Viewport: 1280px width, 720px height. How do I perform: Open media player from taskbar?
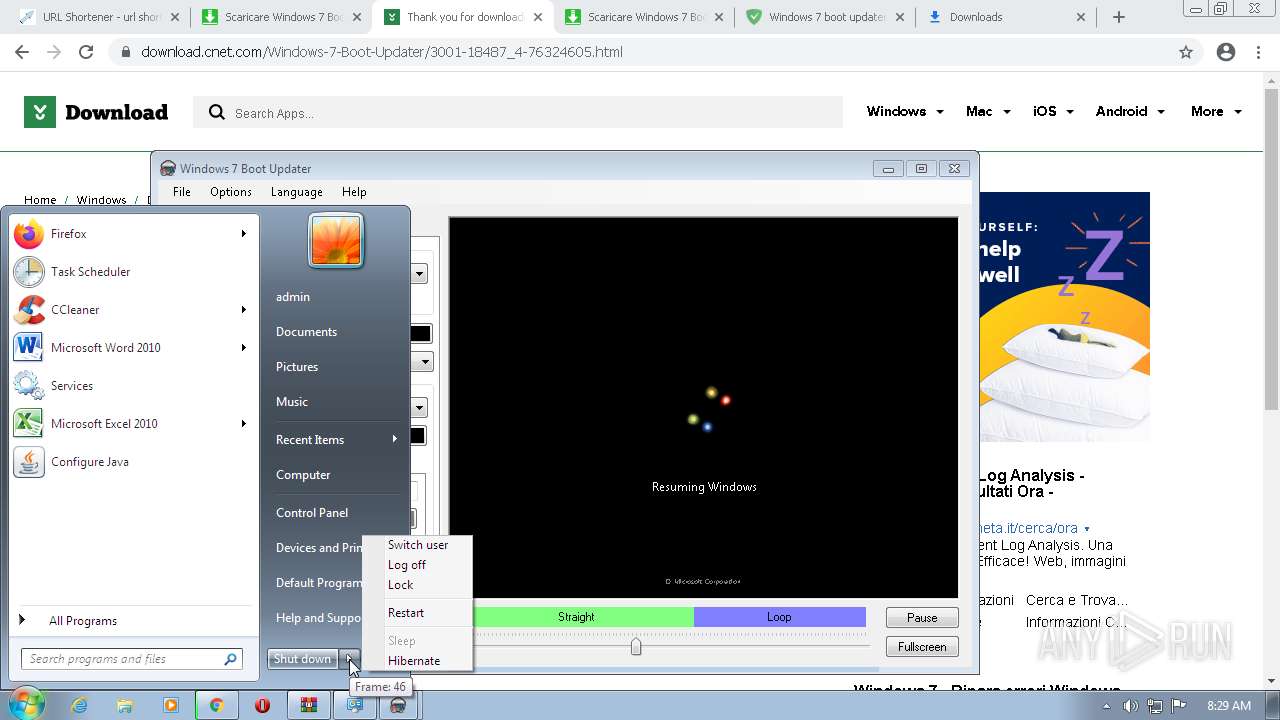(170, 705)
